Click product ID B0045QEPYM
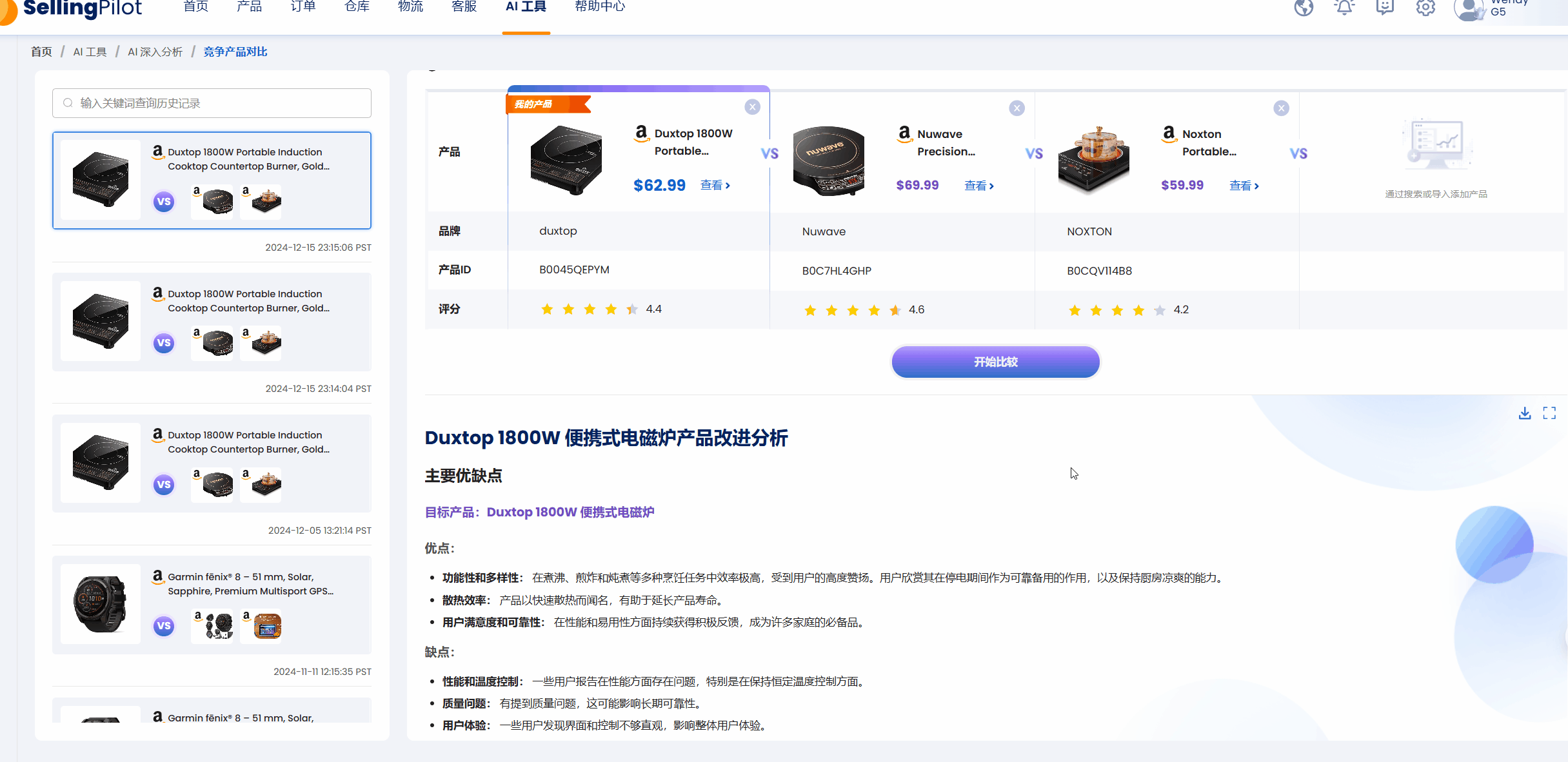Screen dimensions: 1568x762 click(x=574, y=269)
